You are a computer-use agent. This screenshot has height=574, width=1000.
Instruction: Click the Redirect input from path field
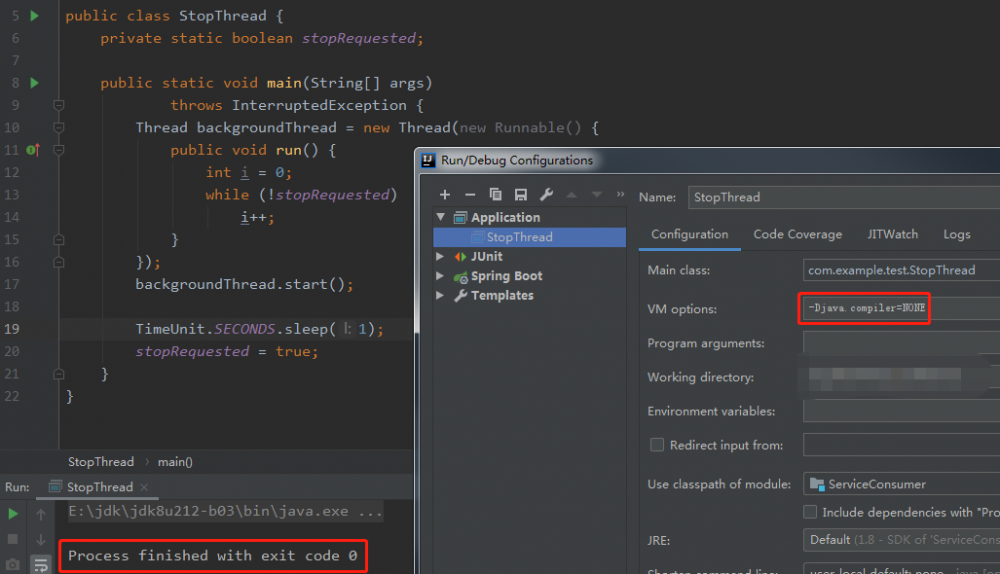pos(901,445)
